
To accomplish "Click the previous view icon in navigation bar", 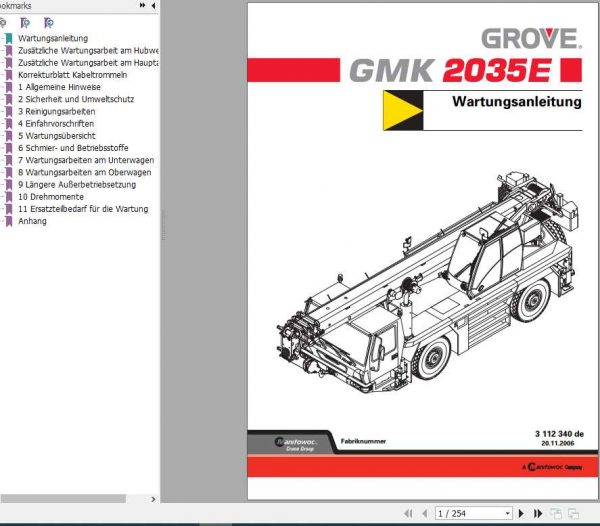I will [x=555, y=513].
